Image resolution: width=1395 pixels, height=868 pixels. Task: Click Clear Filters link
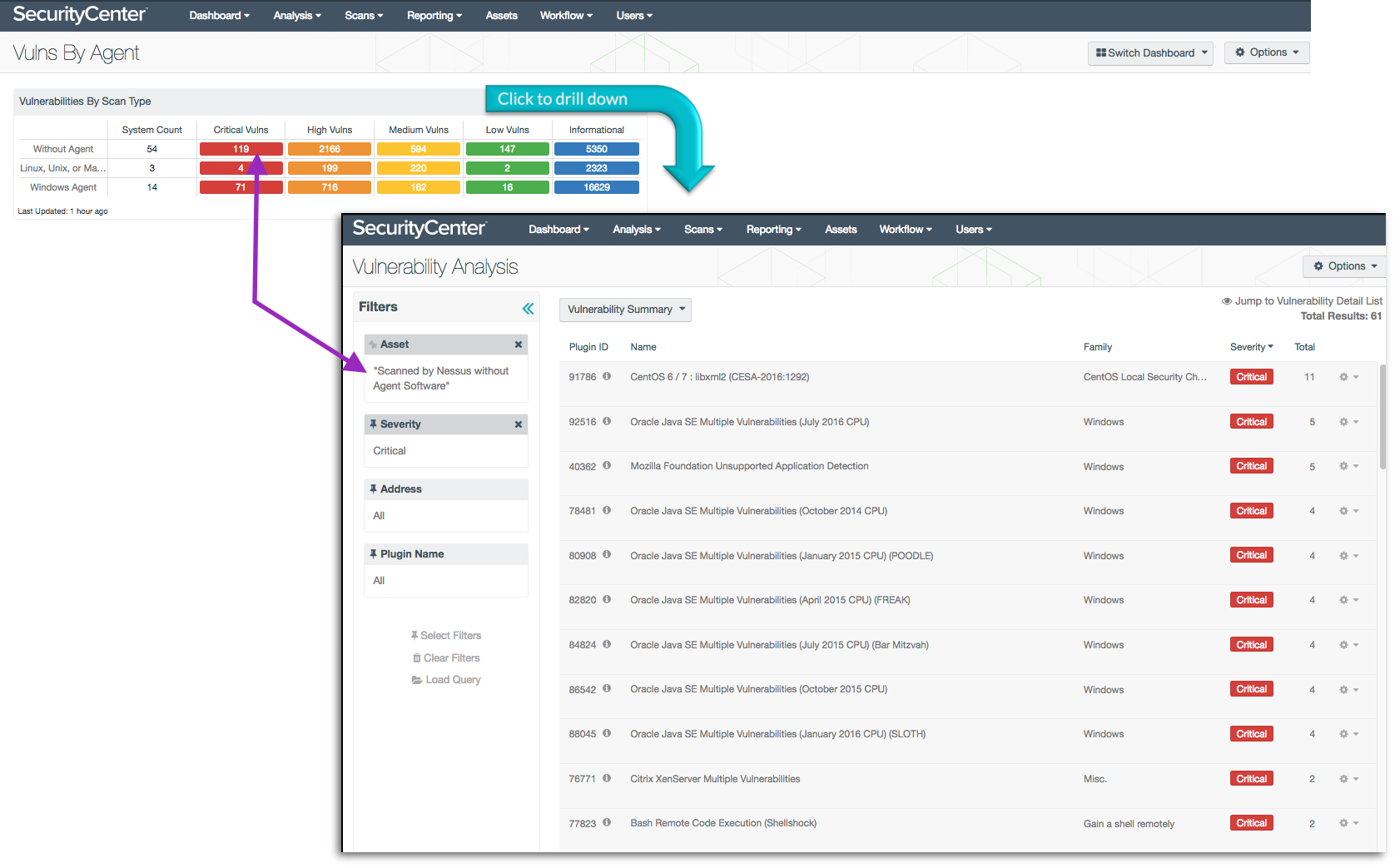(446, 658)
